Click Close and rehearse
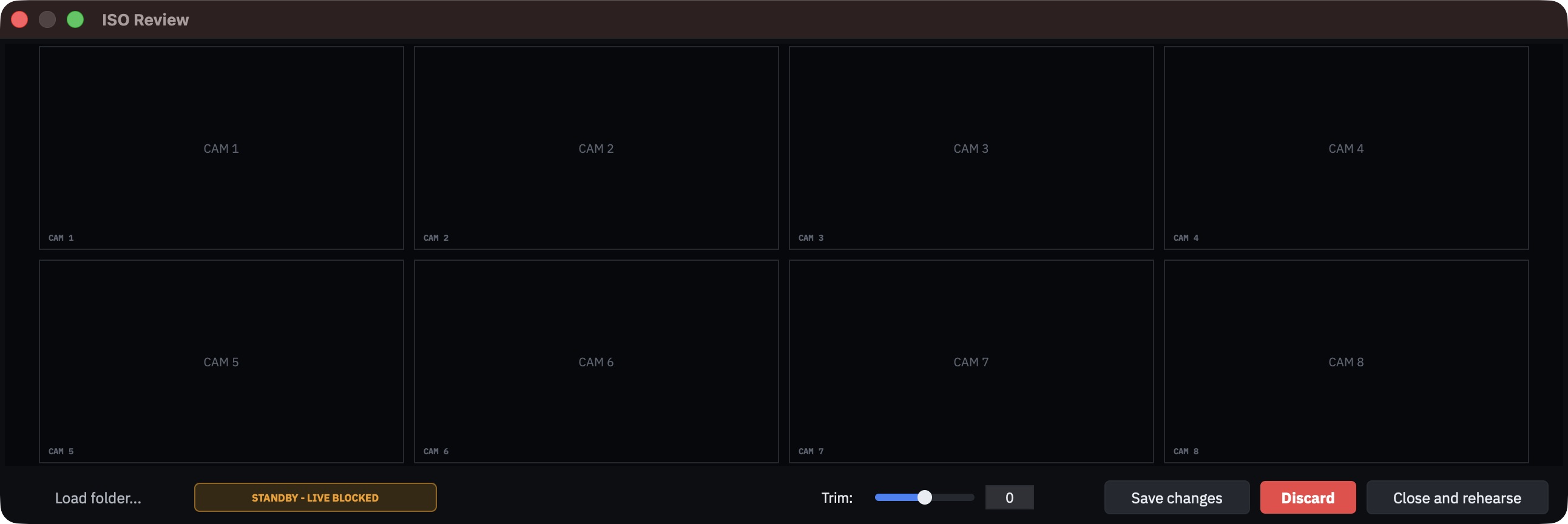Image resolution: width=1568 pixels, height=524 pixels. point(1456,498)
